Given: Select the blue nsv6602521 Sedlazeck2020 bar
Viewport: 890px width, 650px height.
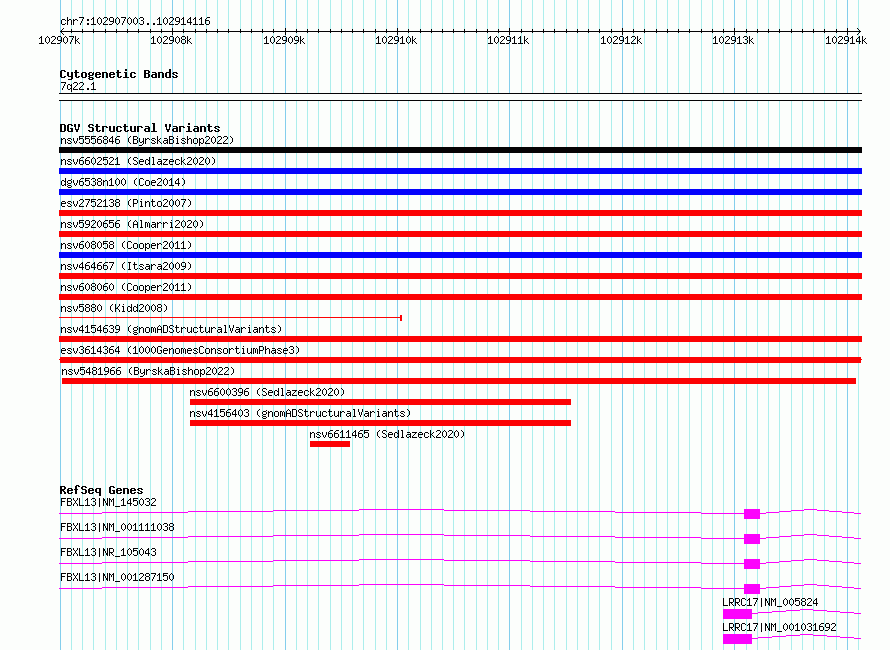Looking at the screenshot, I should [460, 171].
